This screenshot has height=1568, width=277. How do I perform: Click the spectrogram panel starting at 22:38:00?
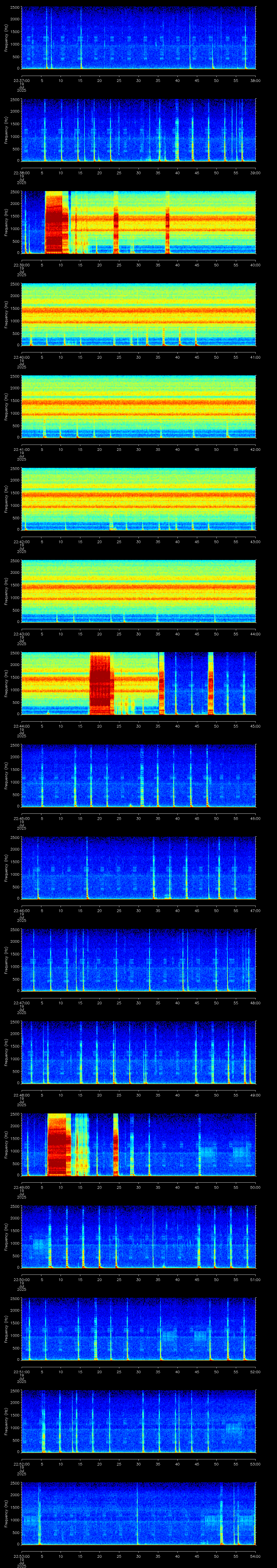[x=139, y=130]
